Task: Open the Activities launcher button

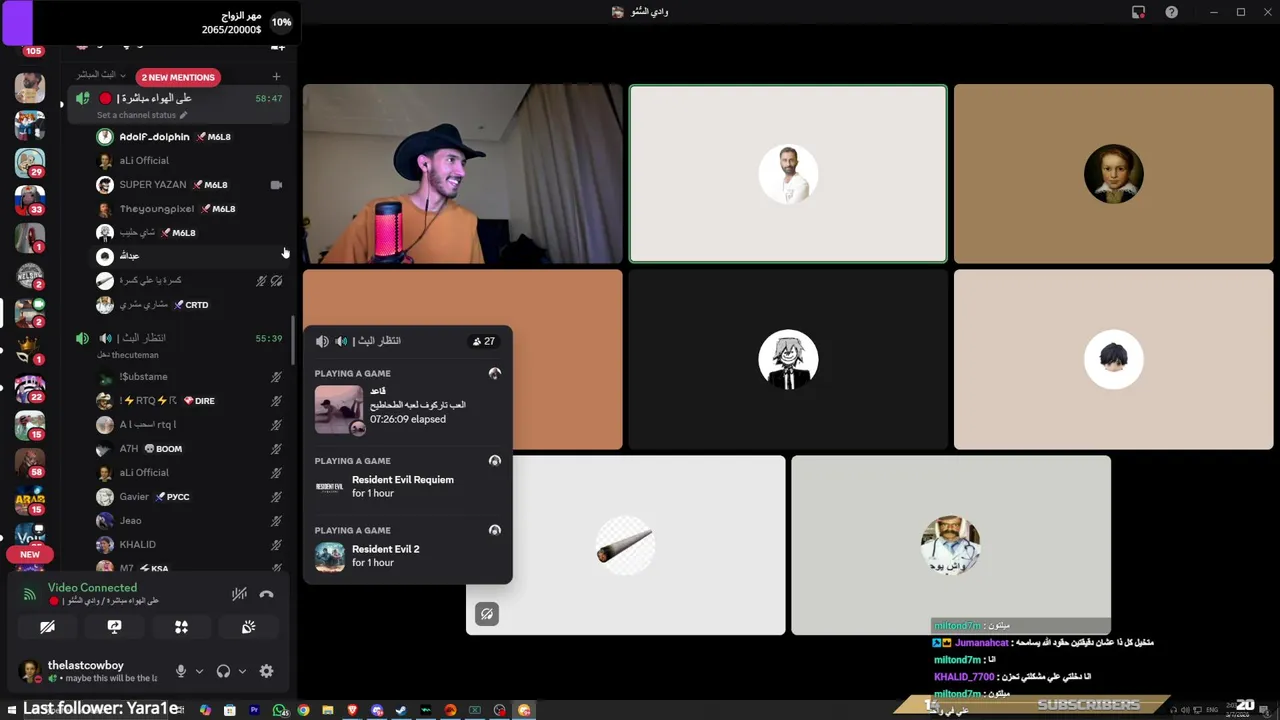Action: tap(181, 627)
